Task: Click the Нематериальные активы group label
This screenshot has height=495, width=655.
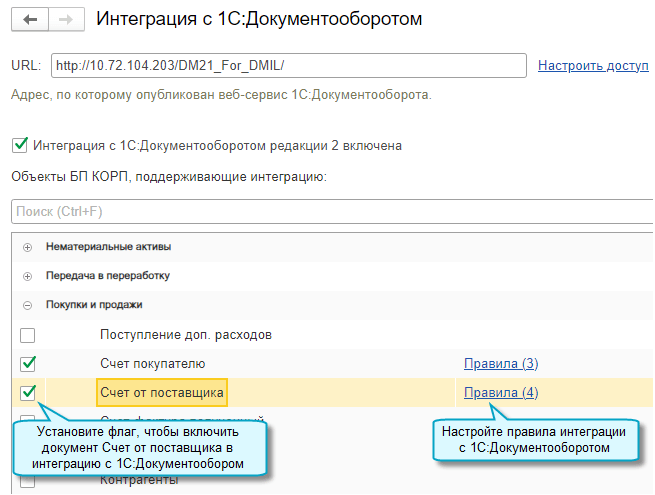Action: 109,247
